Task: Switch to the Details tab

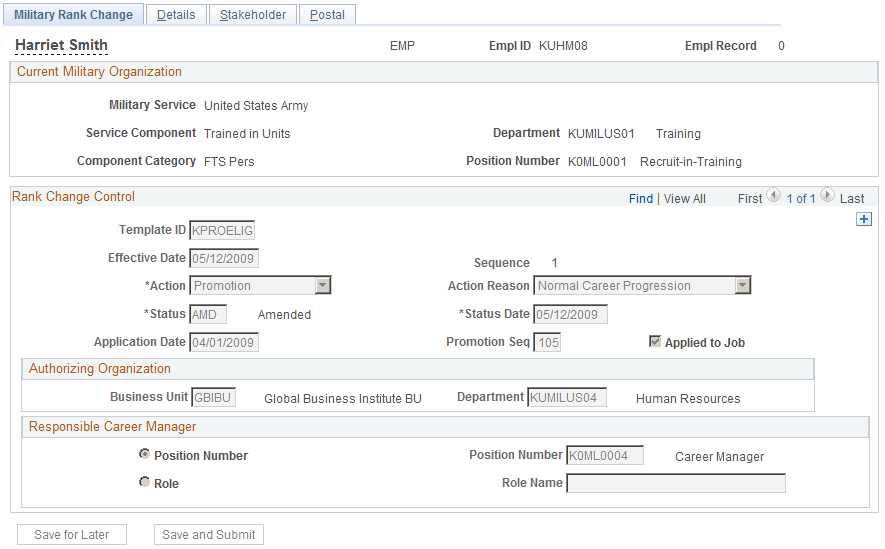Action: click(176, 15)
